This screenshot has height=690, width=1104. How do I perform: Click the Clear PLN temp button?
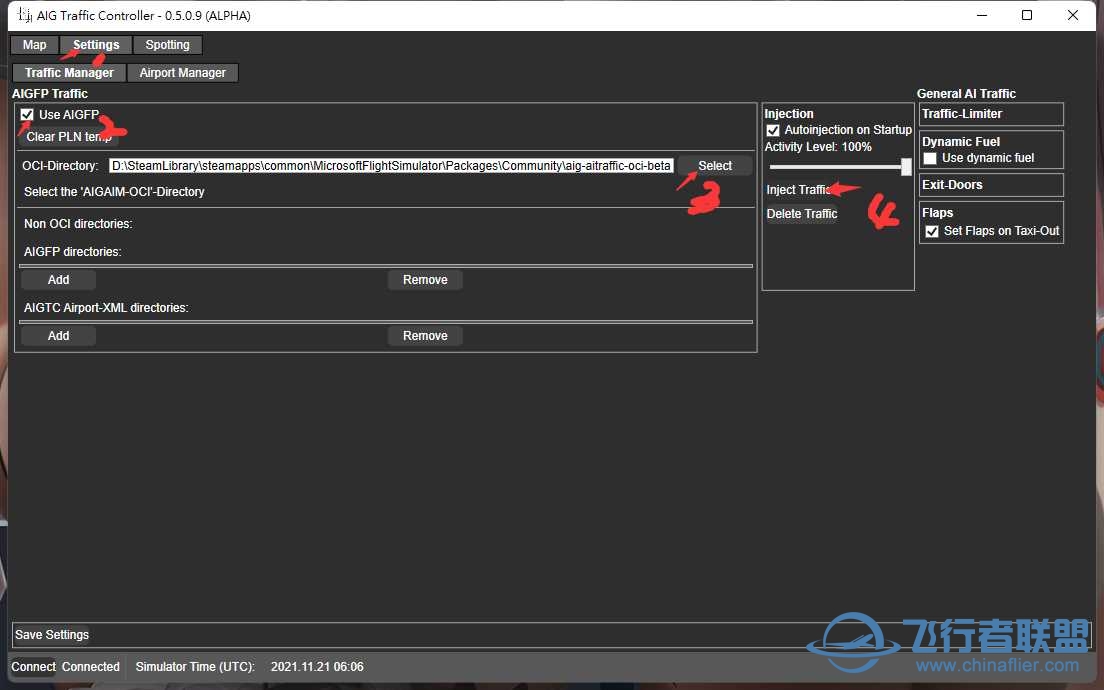coord(69,137)
